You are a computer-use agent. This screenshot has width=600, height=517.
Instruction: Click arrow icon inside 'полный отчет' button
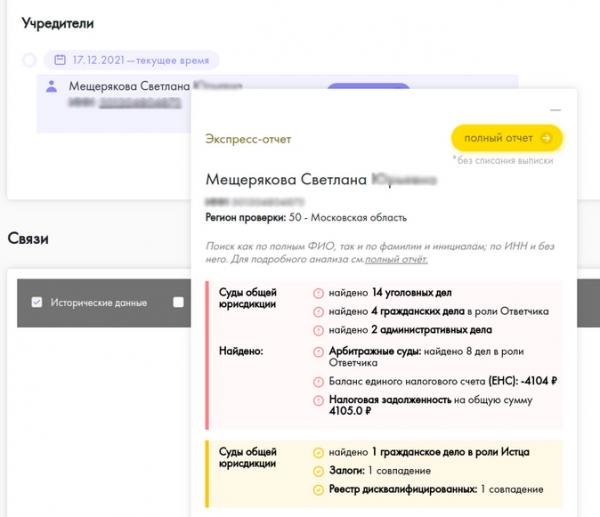[546, 138]
